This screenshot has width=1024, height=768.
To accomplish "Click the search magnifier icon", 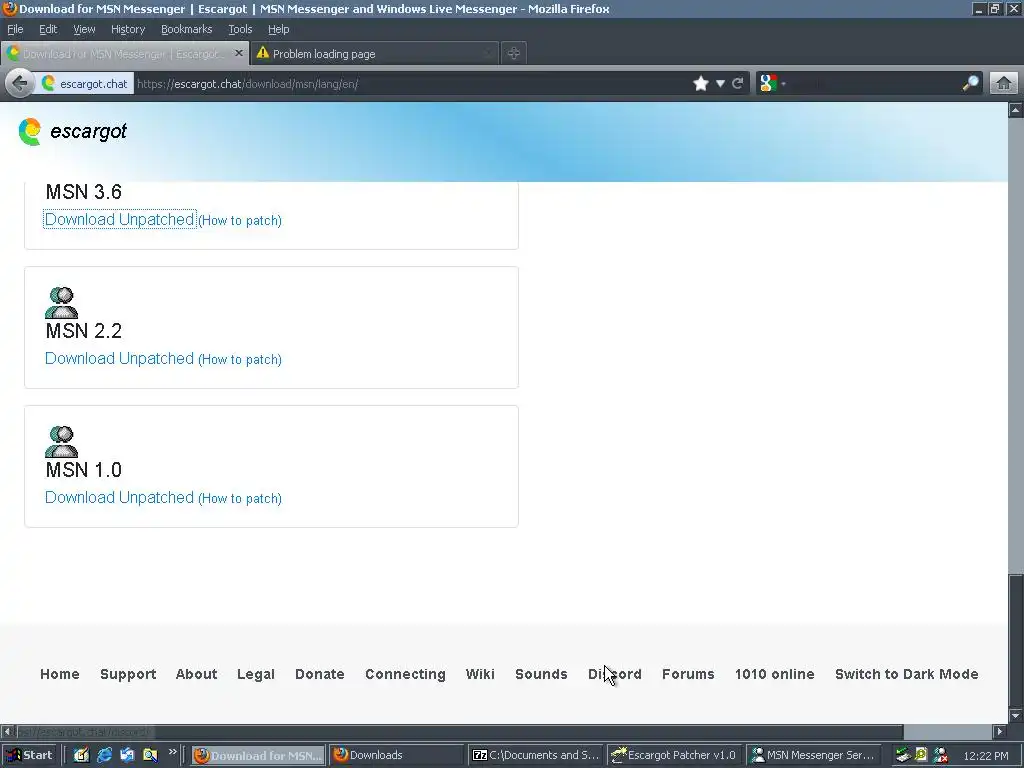I will pyautogui.click(x=970, y=84).
